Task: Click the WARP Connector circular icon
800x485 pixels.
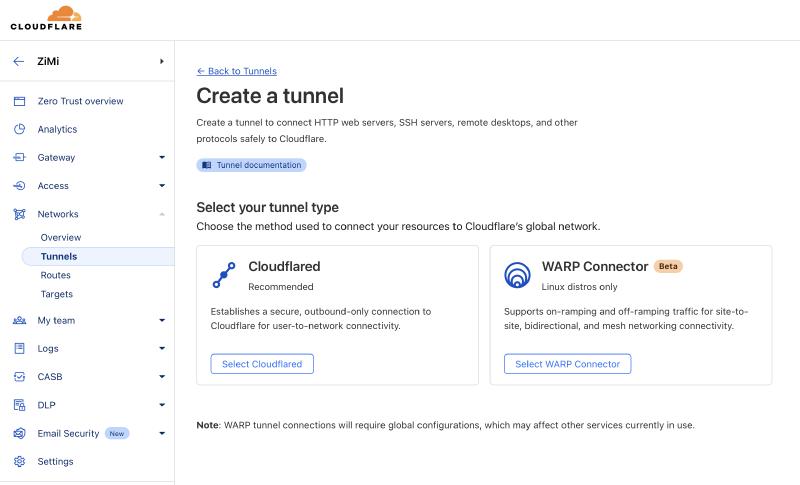Action: (517, 275)
